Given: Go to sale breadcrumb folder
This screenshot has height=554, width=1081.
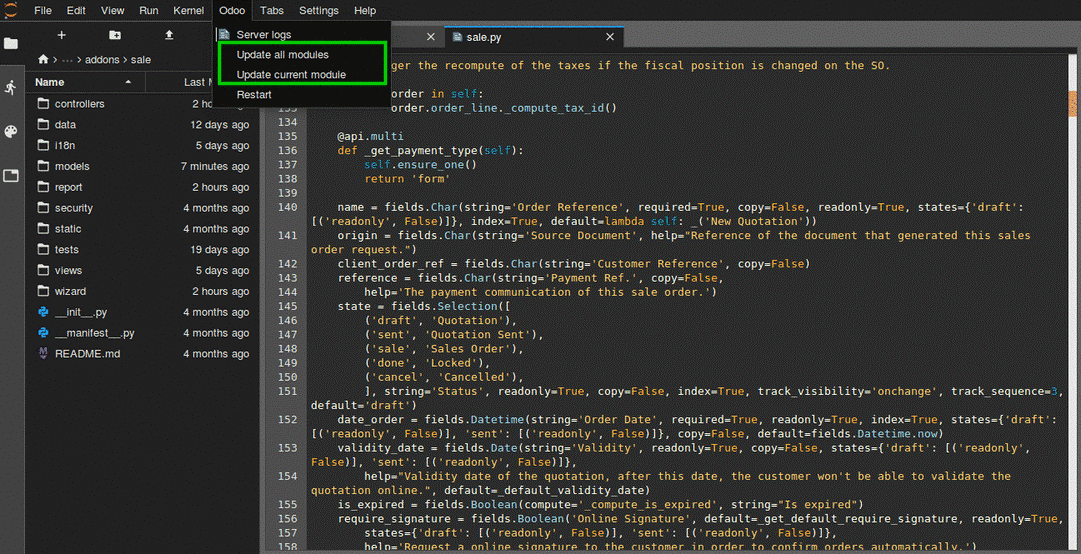Looking at the screenshot, I should (141, 59).
